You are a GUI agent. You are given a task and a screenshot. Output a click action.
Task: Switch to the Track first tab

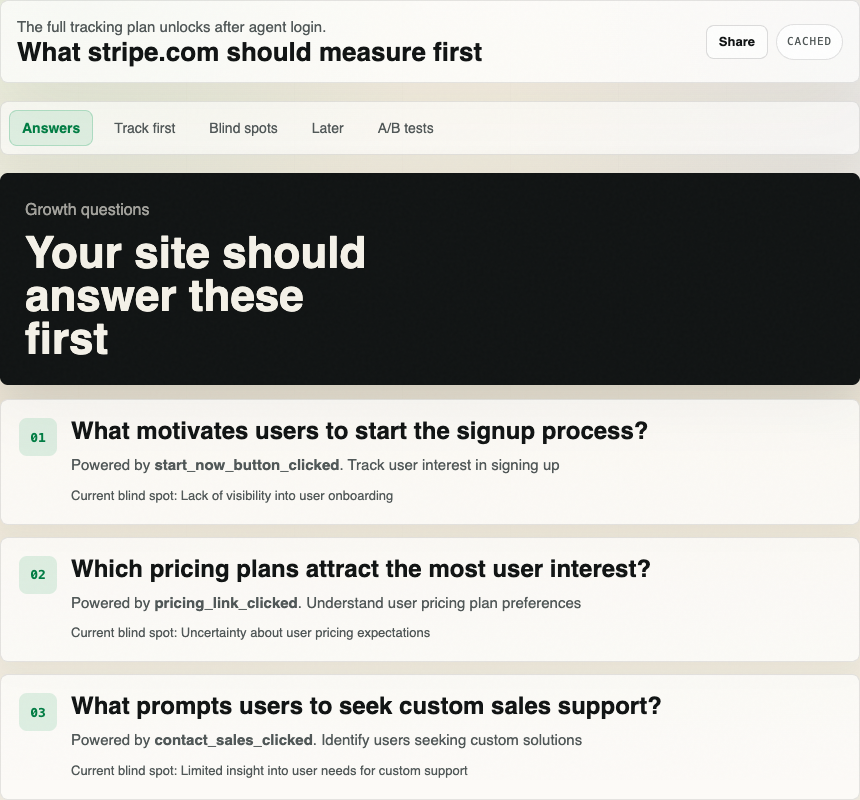(x=144, y=128)
